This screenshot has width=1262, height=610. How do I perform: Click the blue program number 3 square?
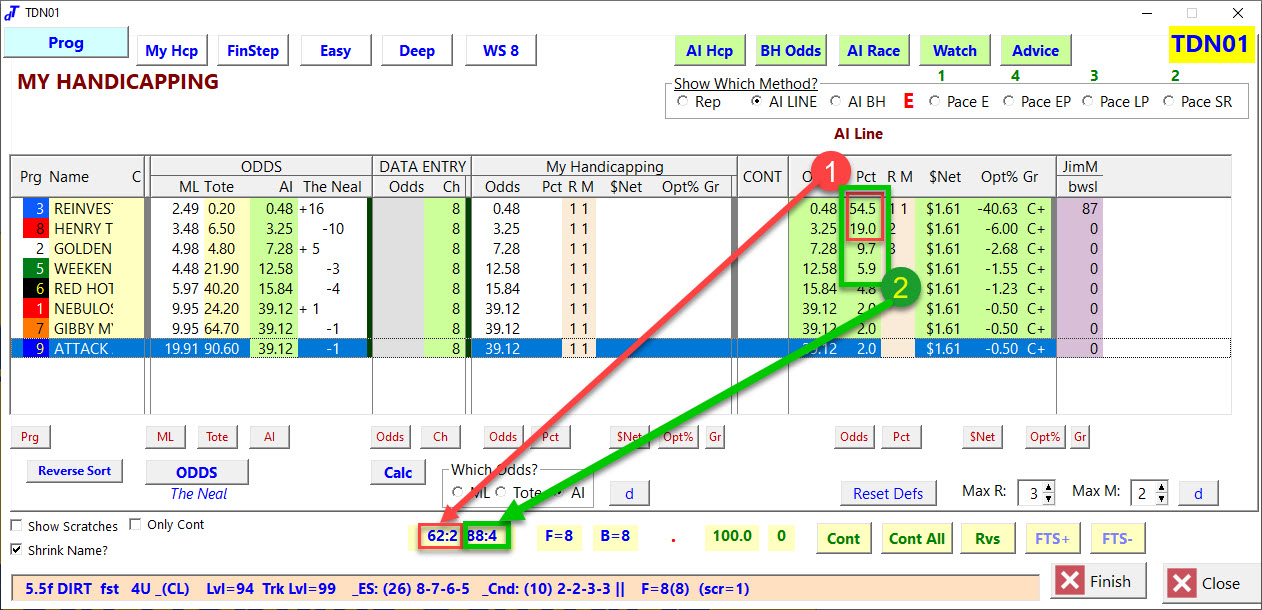[x=38, y=209]
